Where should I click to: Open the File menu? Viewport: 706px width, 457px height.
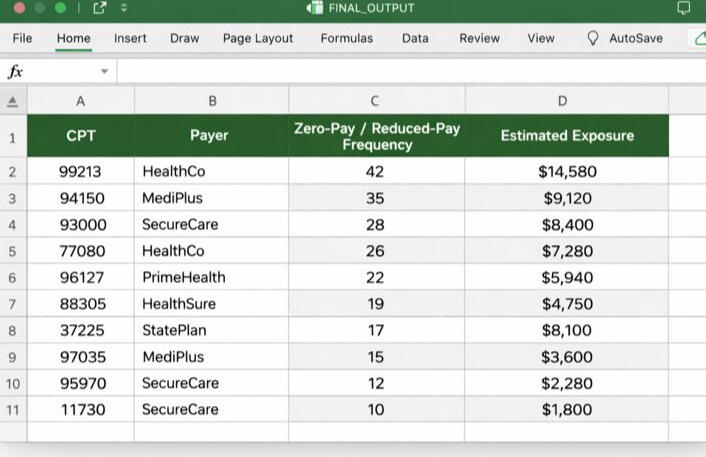click(22, 38)
